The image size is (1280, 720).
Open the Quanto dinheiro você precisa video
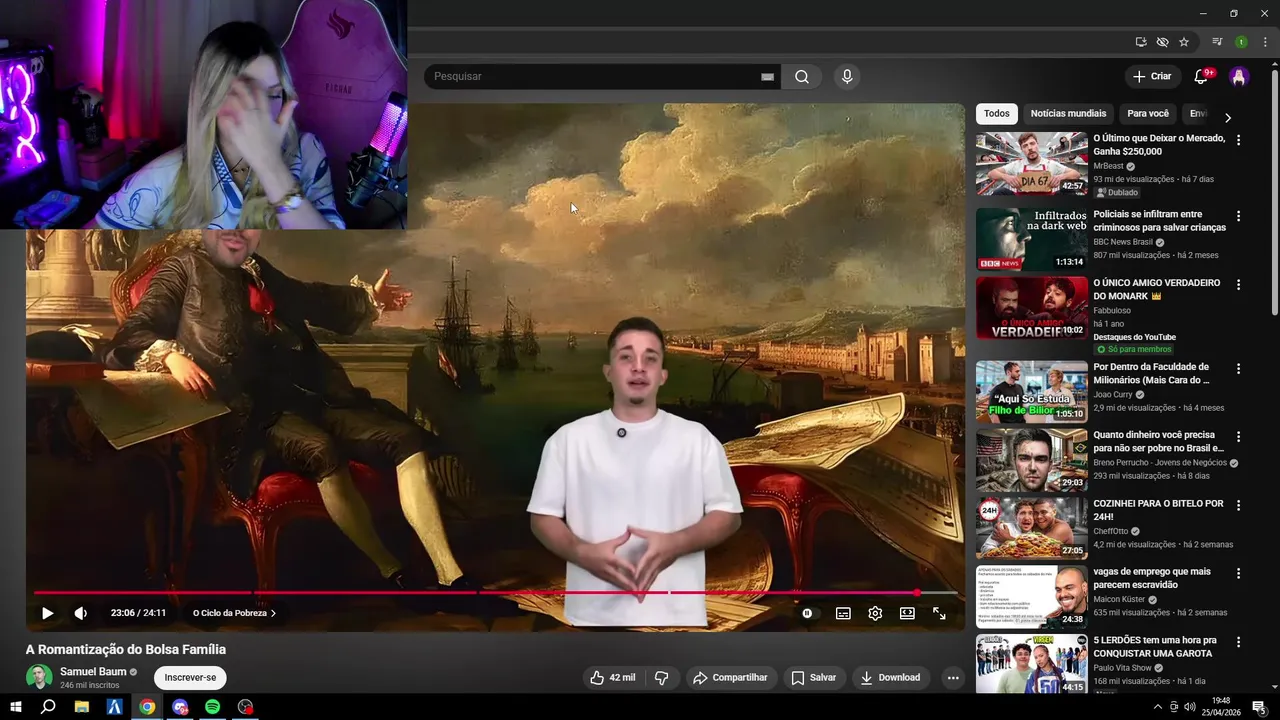(1159, 442)
